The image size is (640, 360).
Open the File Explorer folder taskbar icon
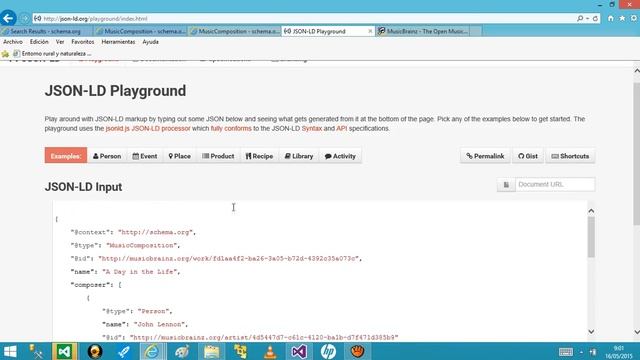click(211, 351)
